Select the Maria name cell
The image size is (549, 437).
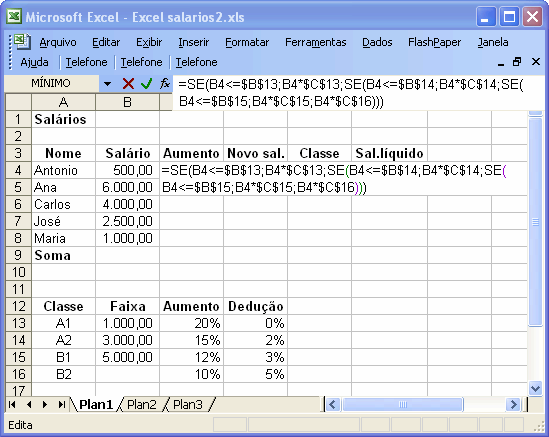[63, 238]
